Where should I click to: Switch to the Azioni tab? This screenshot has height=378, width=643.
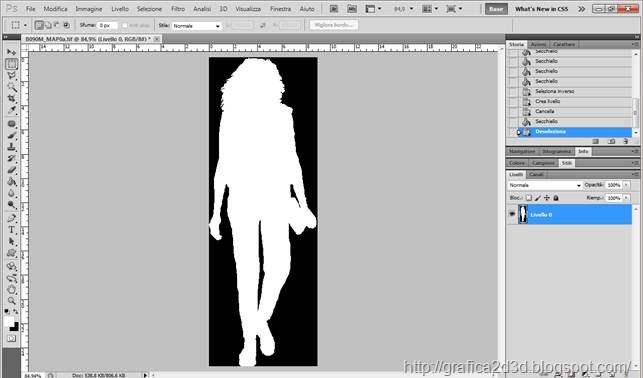click(x=538, y=44)
